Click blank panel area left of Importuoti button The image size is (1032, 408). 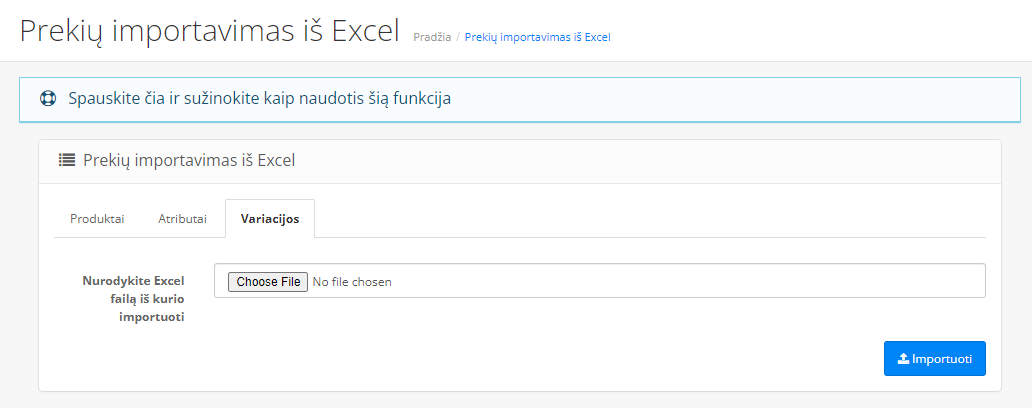461,359
